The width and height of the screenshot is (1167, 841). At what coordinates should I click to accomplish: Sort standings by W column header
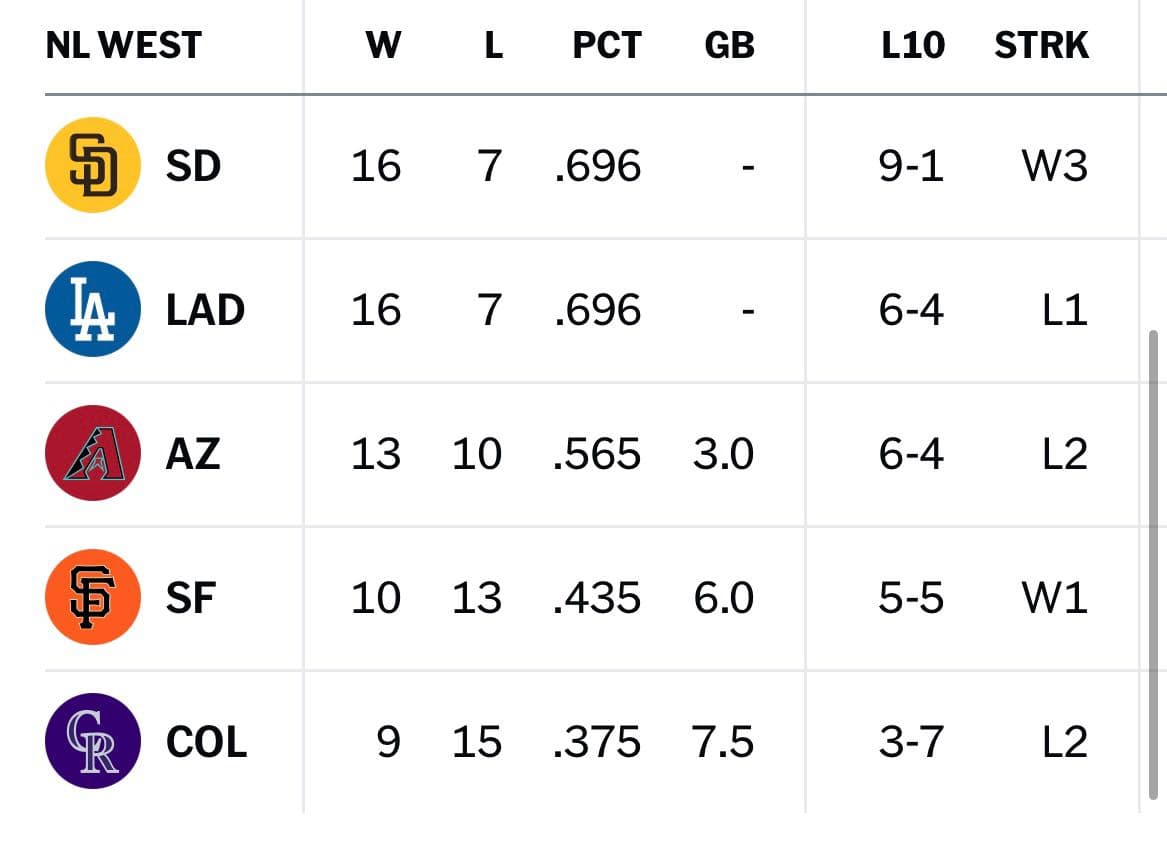click(x=383, y=45)
